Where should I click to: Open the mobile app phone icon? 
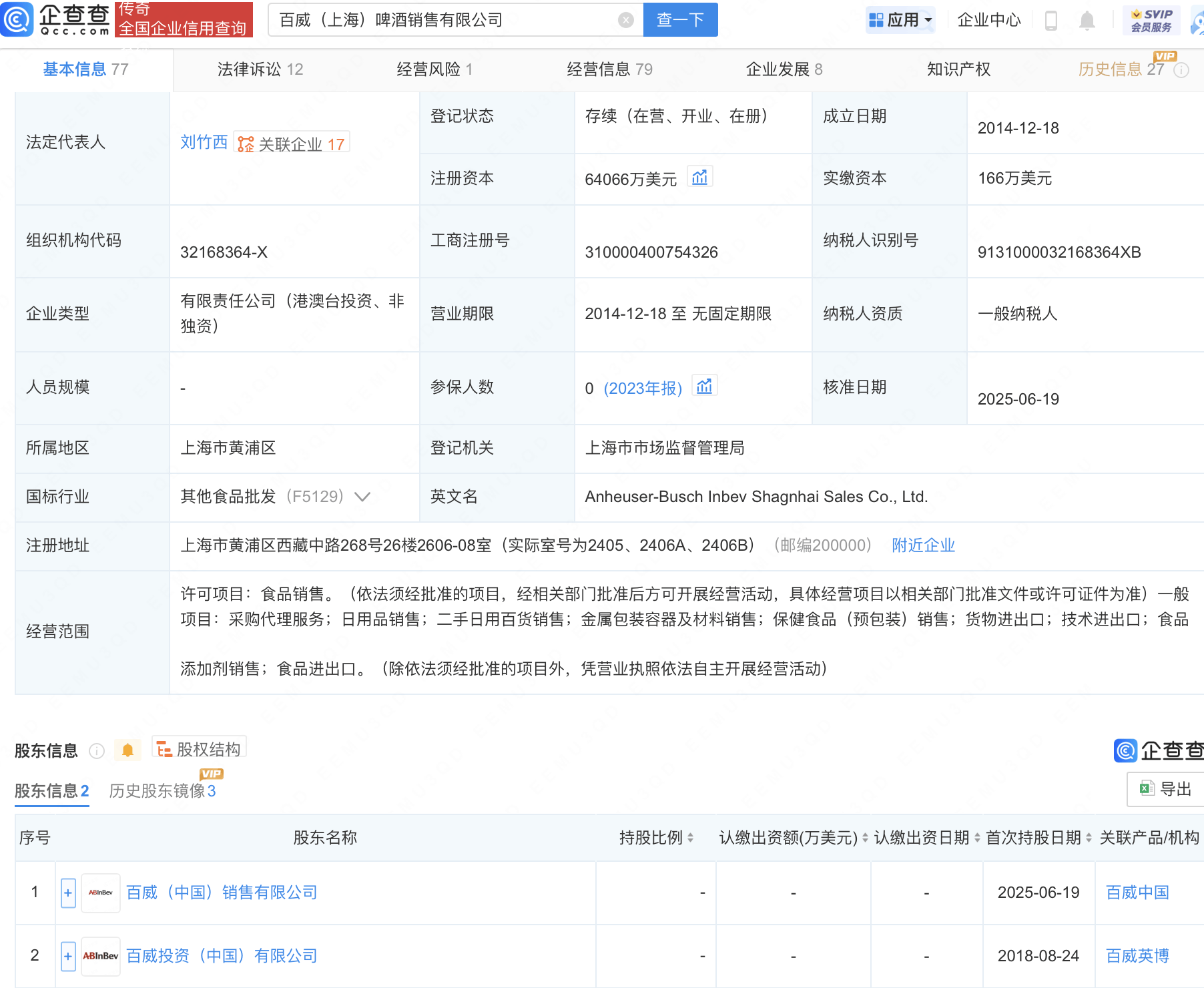(x=1050, y=21)
